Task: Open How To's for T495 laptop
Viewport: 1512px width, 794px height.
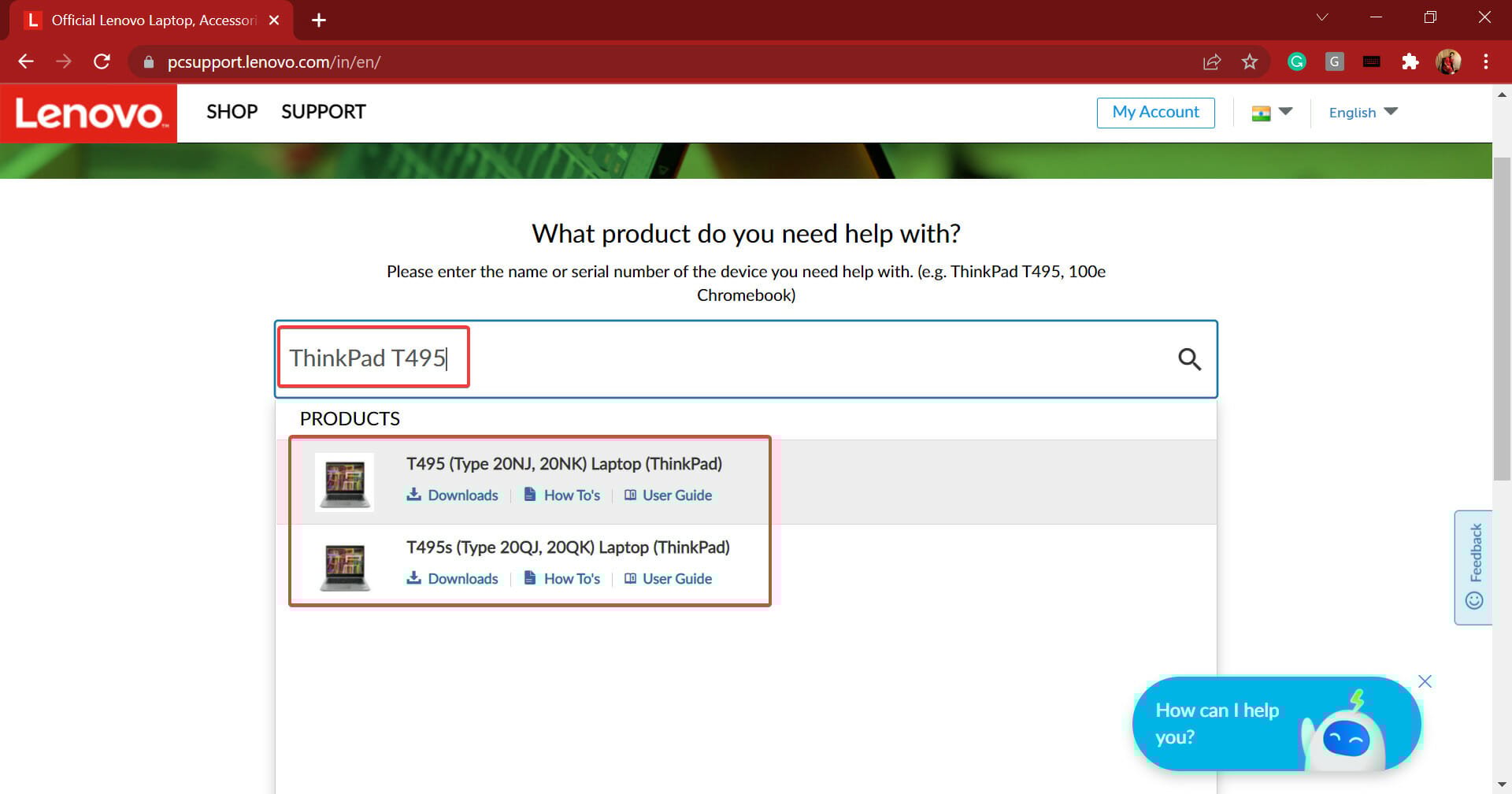Action: click(x=561, y=495)
